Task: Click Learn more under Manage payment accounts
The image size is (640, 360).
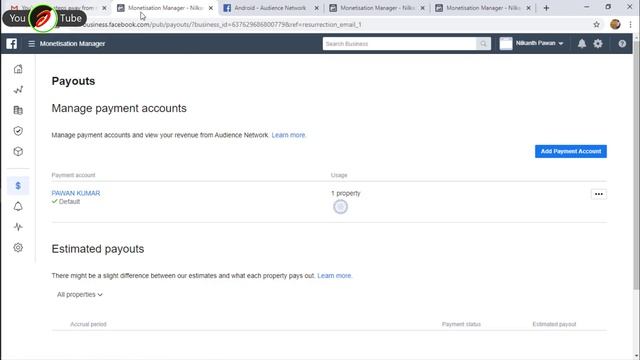Action: [x=289, y=135]
